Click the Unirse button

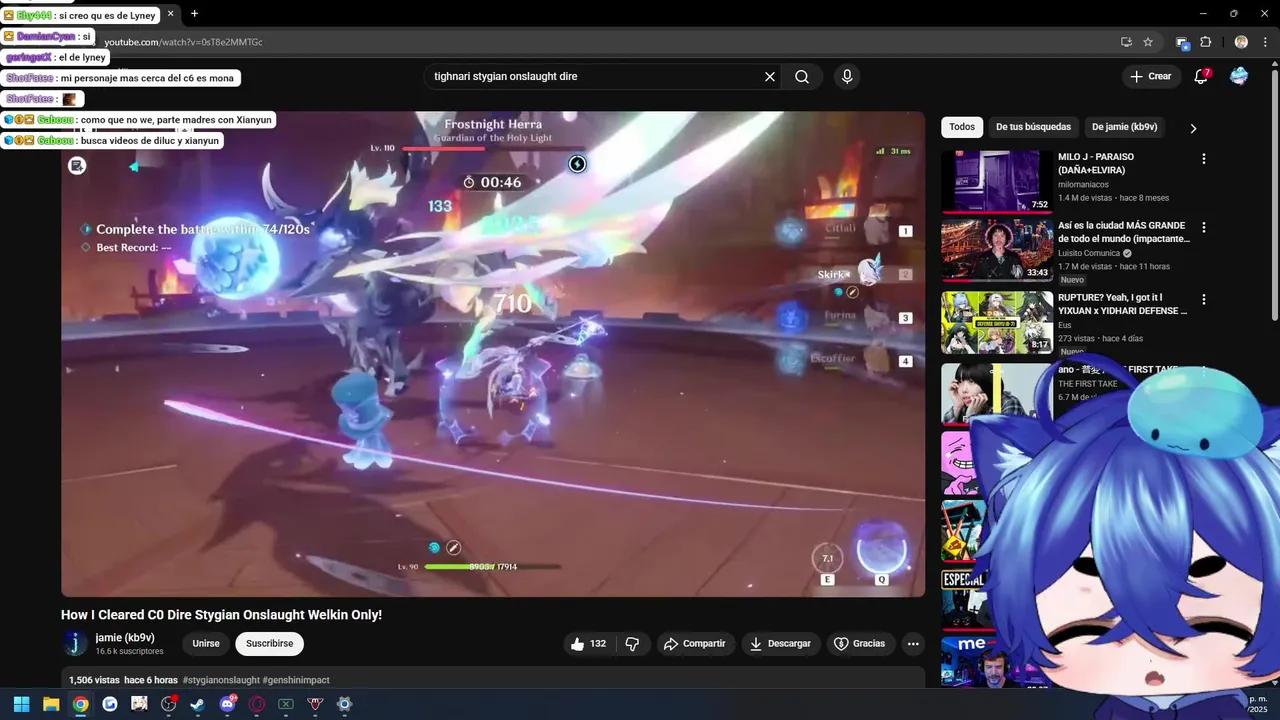tap(206, 644)
